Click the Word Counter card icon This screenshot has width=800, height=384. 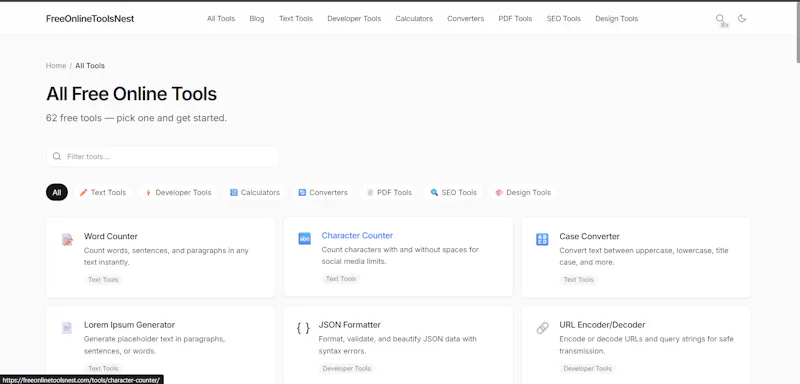click(67, 239)
